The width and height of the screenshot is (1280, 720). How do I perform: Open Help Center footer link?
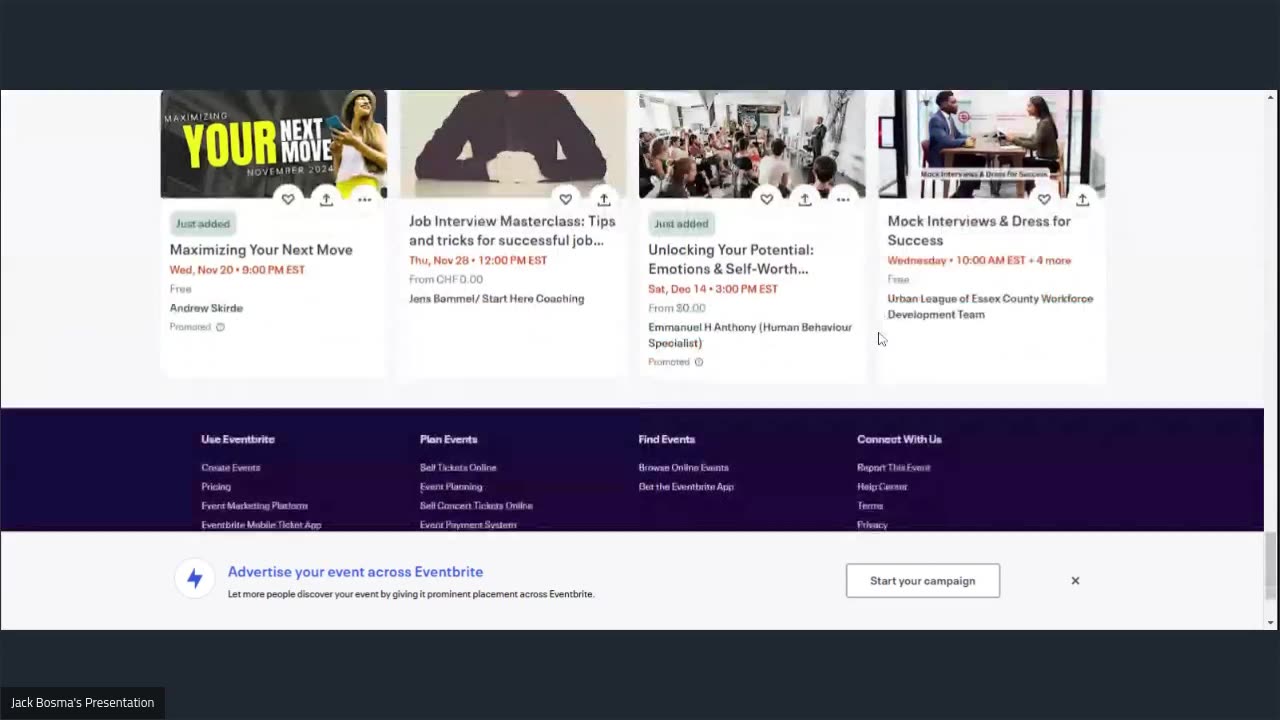882,487
